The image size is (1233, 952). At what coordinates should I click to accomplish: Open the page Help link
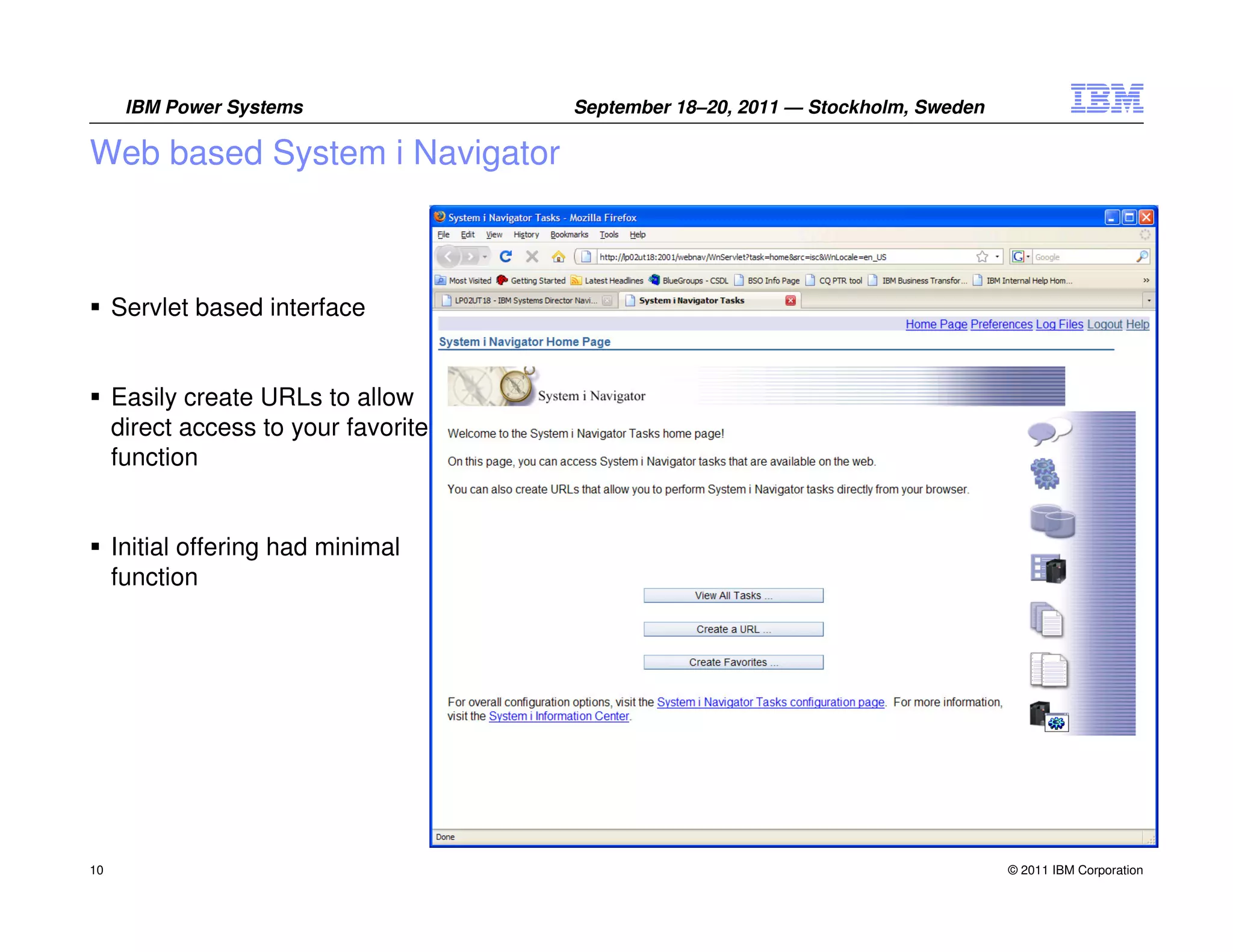point(1137,324)
